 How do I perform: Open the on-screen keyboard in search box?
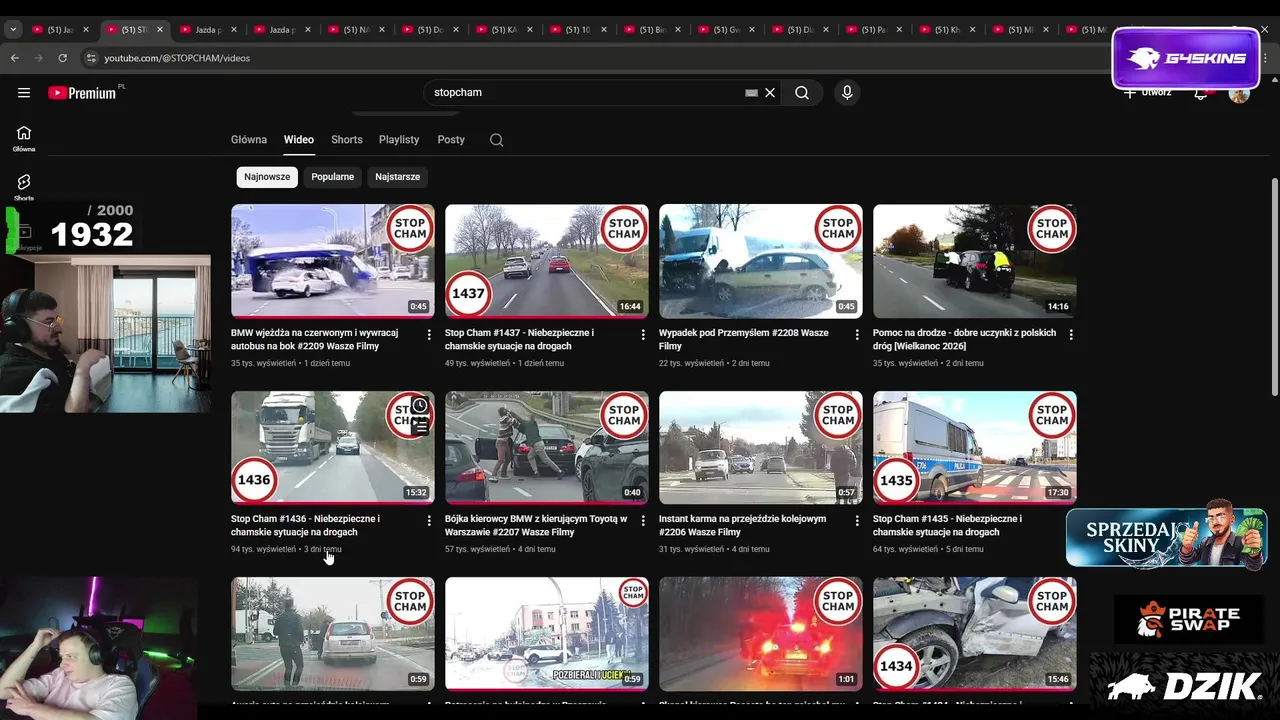click(751, 93)
